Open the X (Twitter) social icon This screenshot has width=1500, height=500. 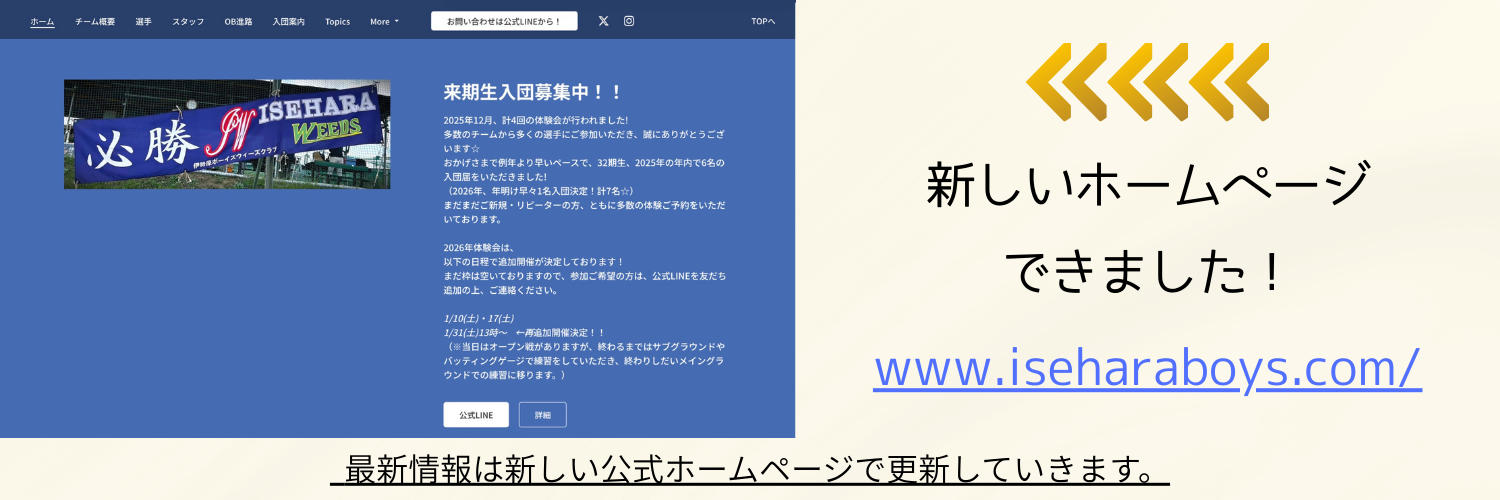tap(603, 21)
